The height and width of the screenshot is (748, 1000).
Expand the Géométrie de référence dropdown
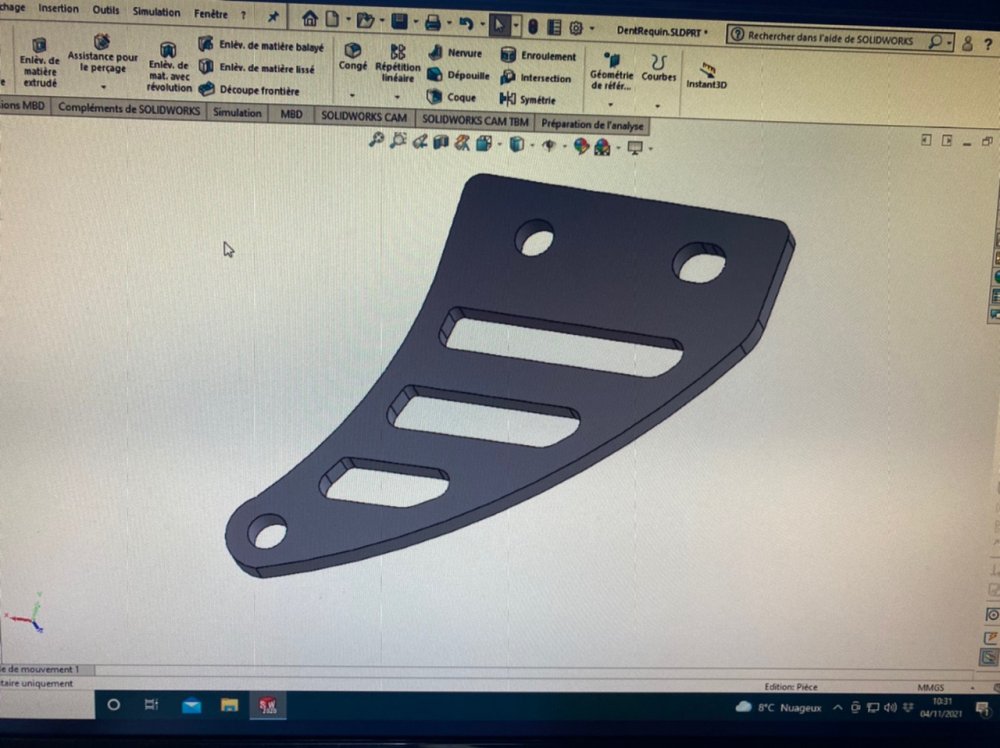(x=611, y=104)
